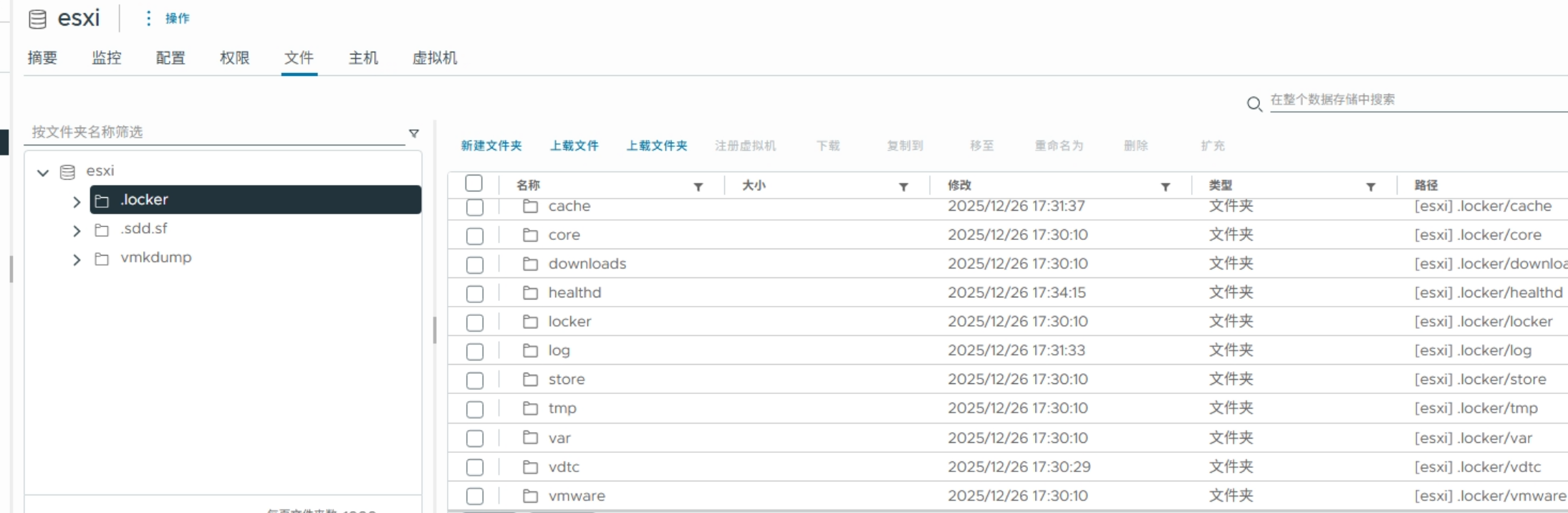Viewport: 1568px width, 513px height.
Task: Open the 主机 tab
Action: [x=363, y=58]
